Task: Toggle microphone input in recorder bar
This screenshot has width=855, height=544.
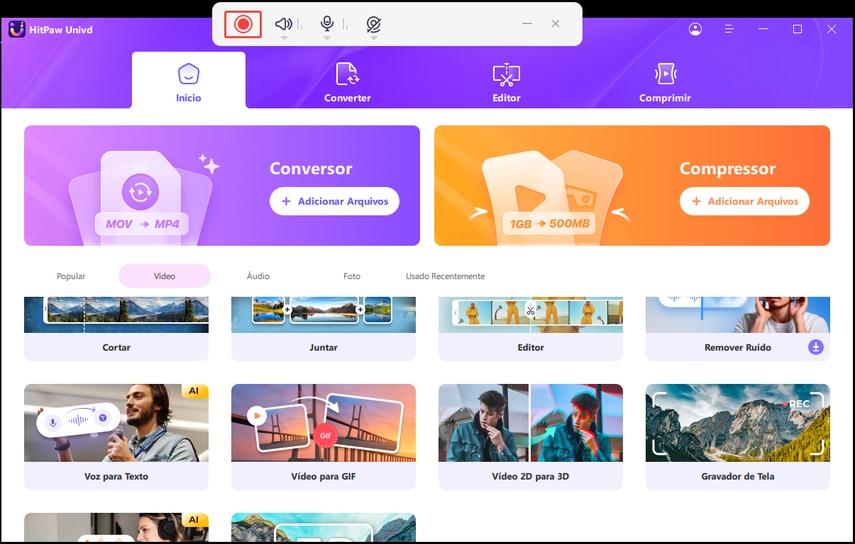Action: [x=327, y=23]
